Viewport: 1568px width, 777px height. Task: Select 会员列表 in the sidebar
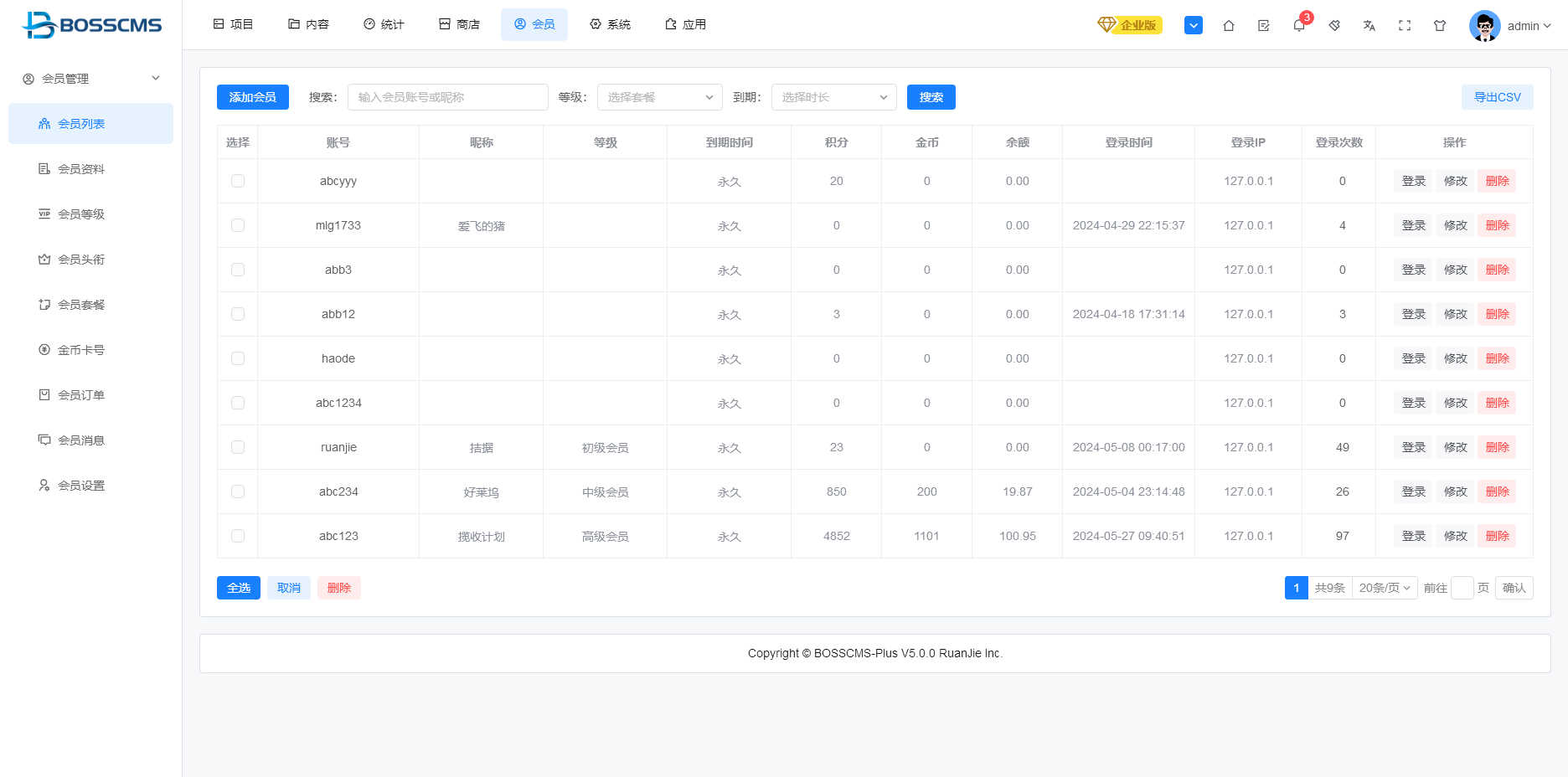coord(90,123)
